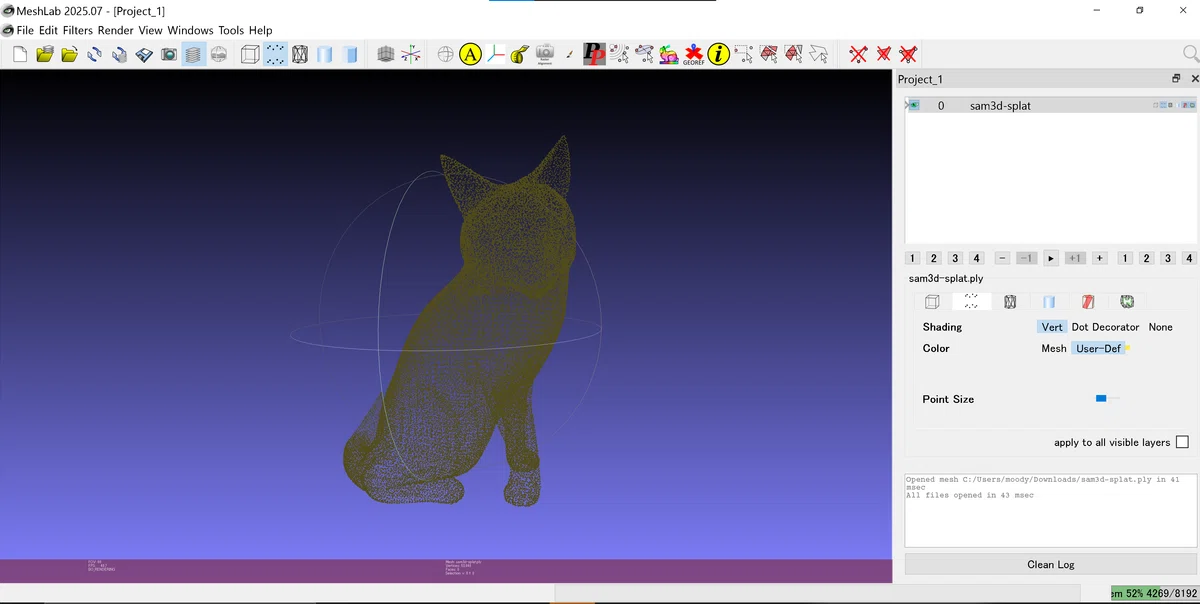Open the GEOREF referencing tool
This screenshot has width=1200, height=604.
pyautogui.click(x=694, y=55)
